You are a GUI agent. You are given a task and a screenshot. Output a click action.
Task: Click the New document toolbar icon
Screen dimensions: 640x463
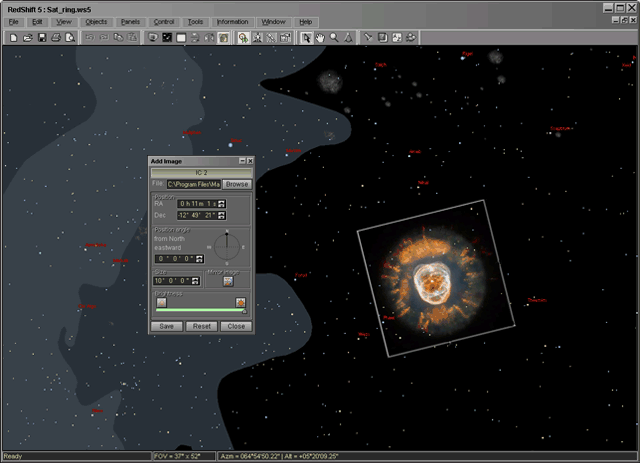click(12, 37)
